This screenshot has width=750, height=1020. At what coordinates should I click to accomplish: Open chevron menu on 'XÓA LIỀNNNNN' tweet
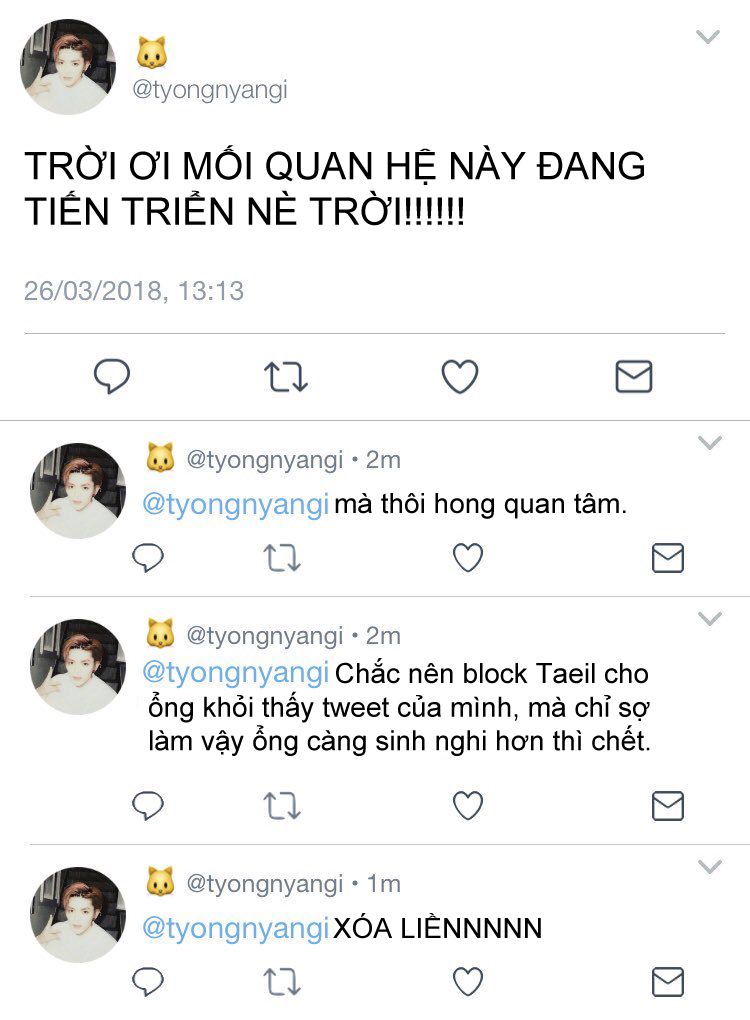click(x=709, y=866)
